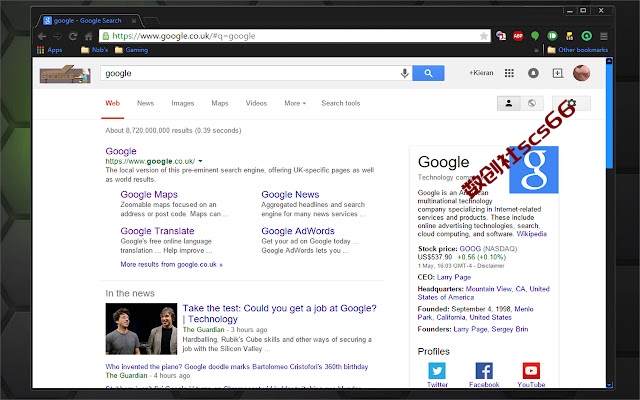The height and width of the screenshot is (400, 640).
Task: Open the Other bookmarks folder
Action: click(x=578, y=50)
